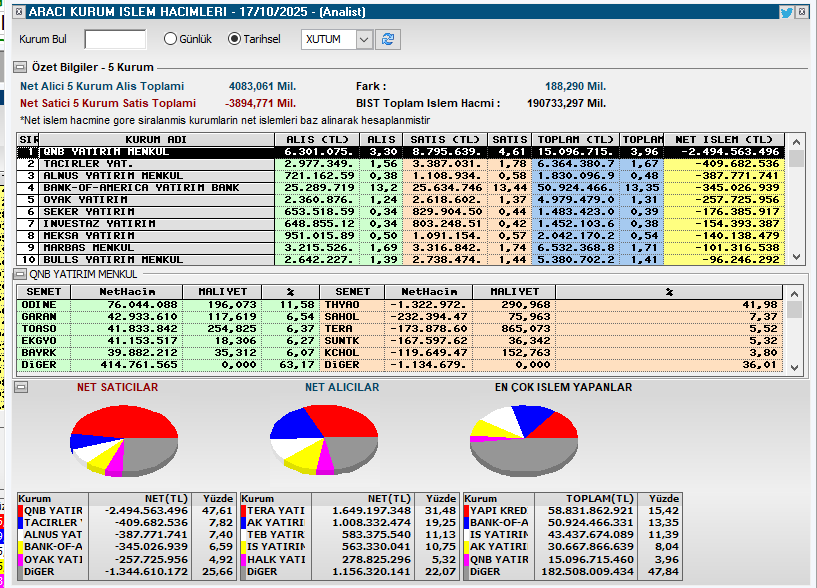Select the BULLS YATIRIM MENKUL row
817x588 pixels.
pos(400,260)
